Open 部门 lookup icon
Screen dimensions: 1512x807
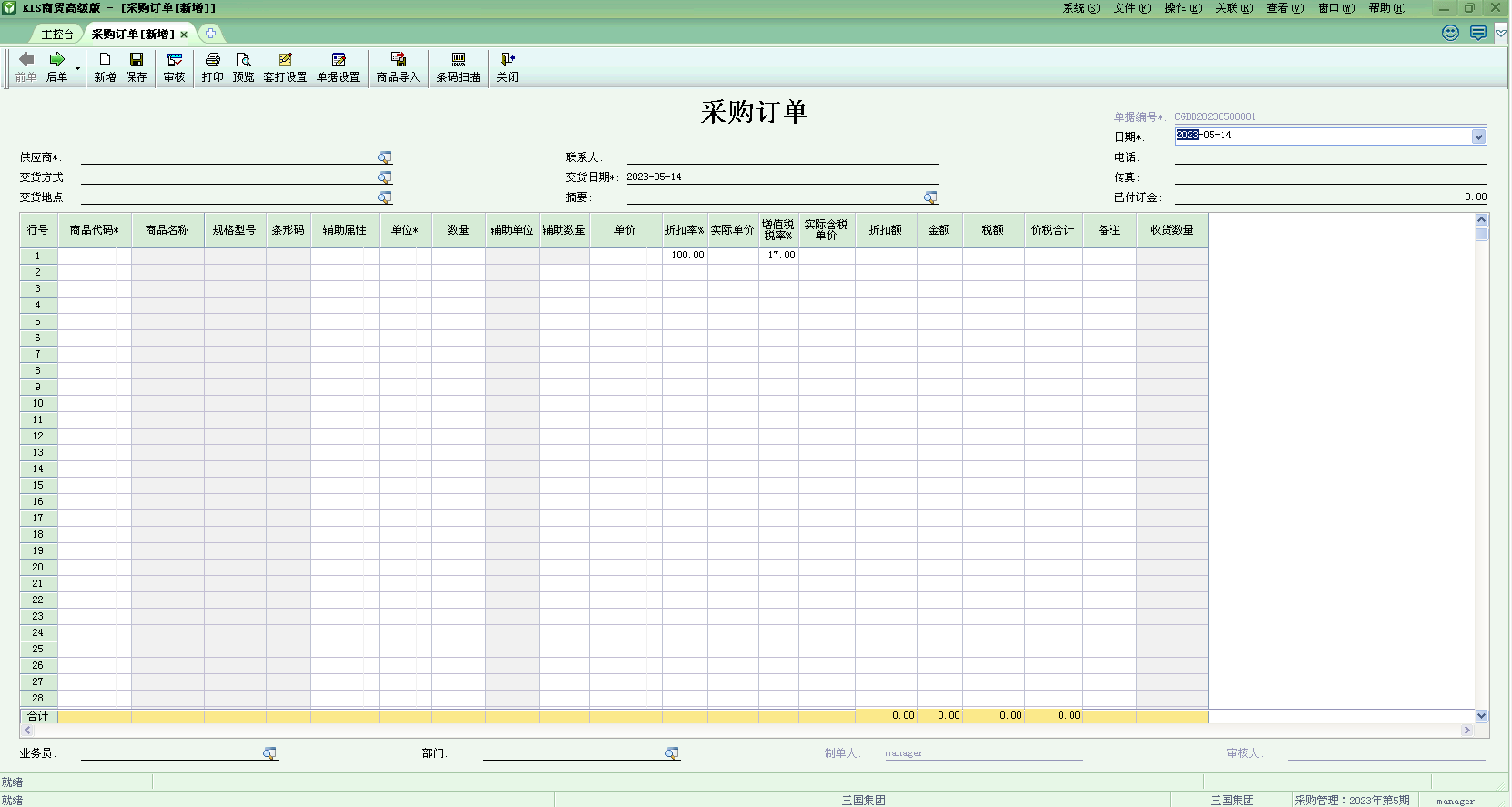click(672, 753)
